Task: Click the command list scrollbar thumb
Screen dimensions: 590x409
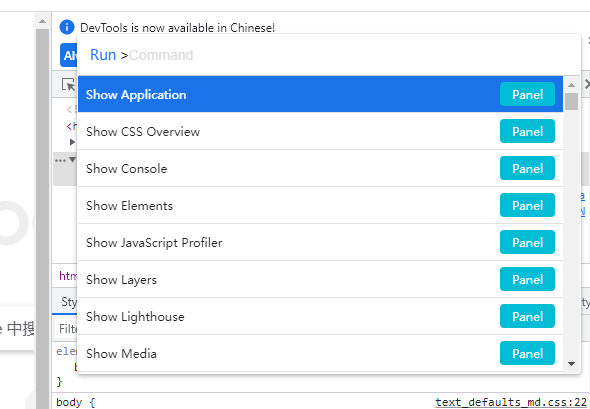Action: (571, 101)
